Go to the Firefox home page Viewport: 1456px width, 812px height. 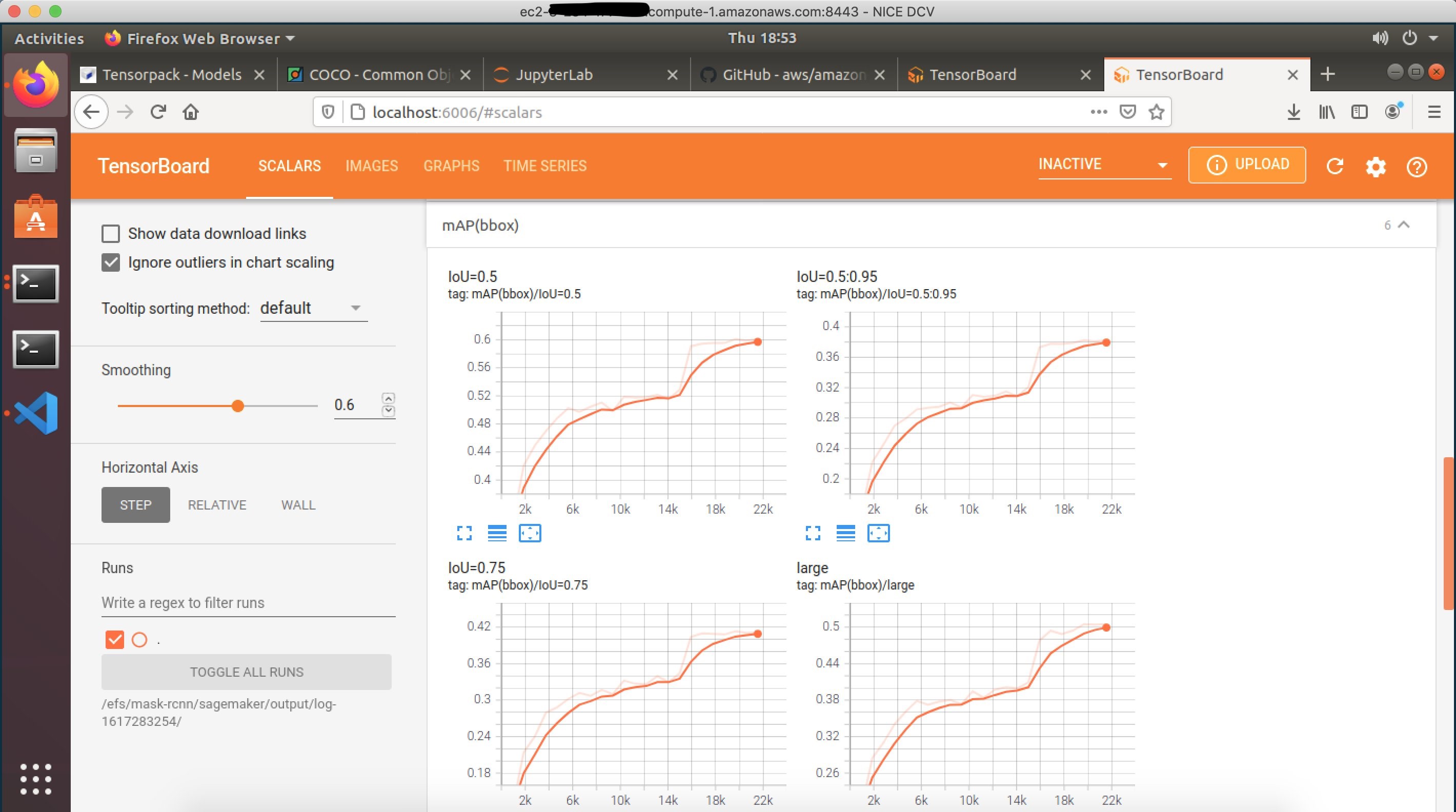[x=191, y=112]
